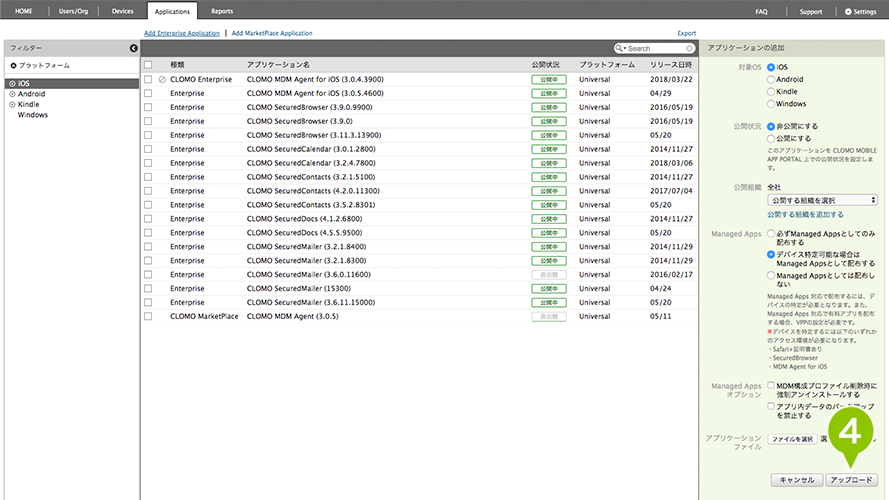
Task: Choose 公開にする publish status
Action: click(x=771, y=139)
